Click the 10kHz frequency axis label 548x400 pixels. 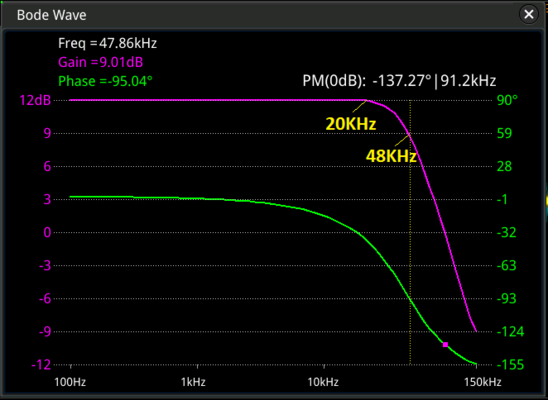pos(323,382)
